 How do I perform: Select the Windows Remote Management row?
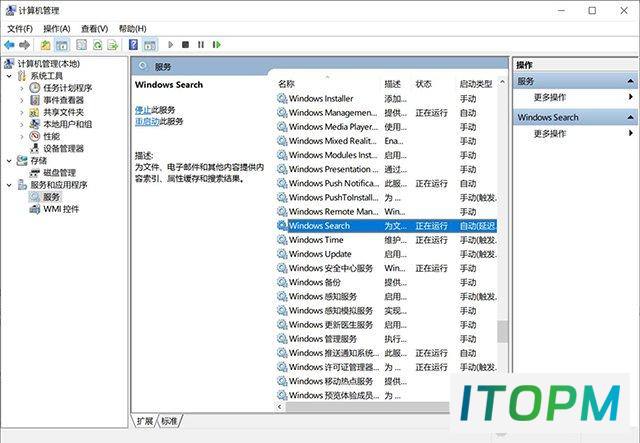[x=386, y=211]
